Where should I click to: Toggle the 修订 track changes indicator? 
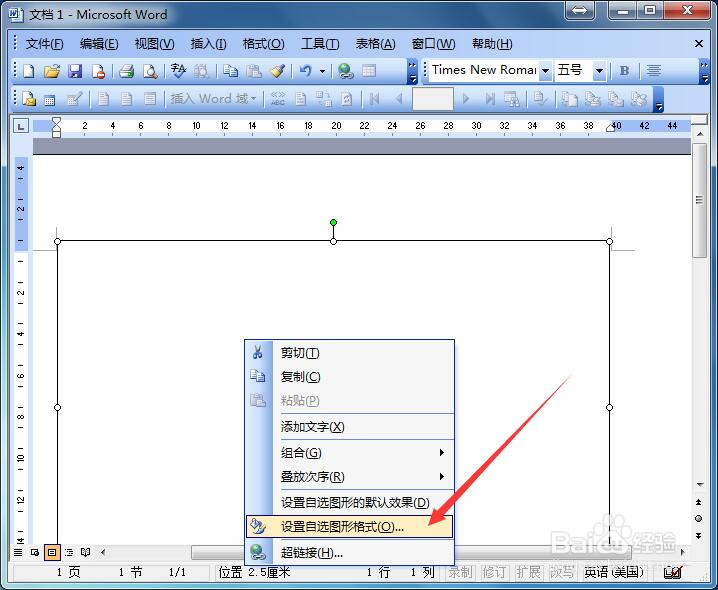494,572
